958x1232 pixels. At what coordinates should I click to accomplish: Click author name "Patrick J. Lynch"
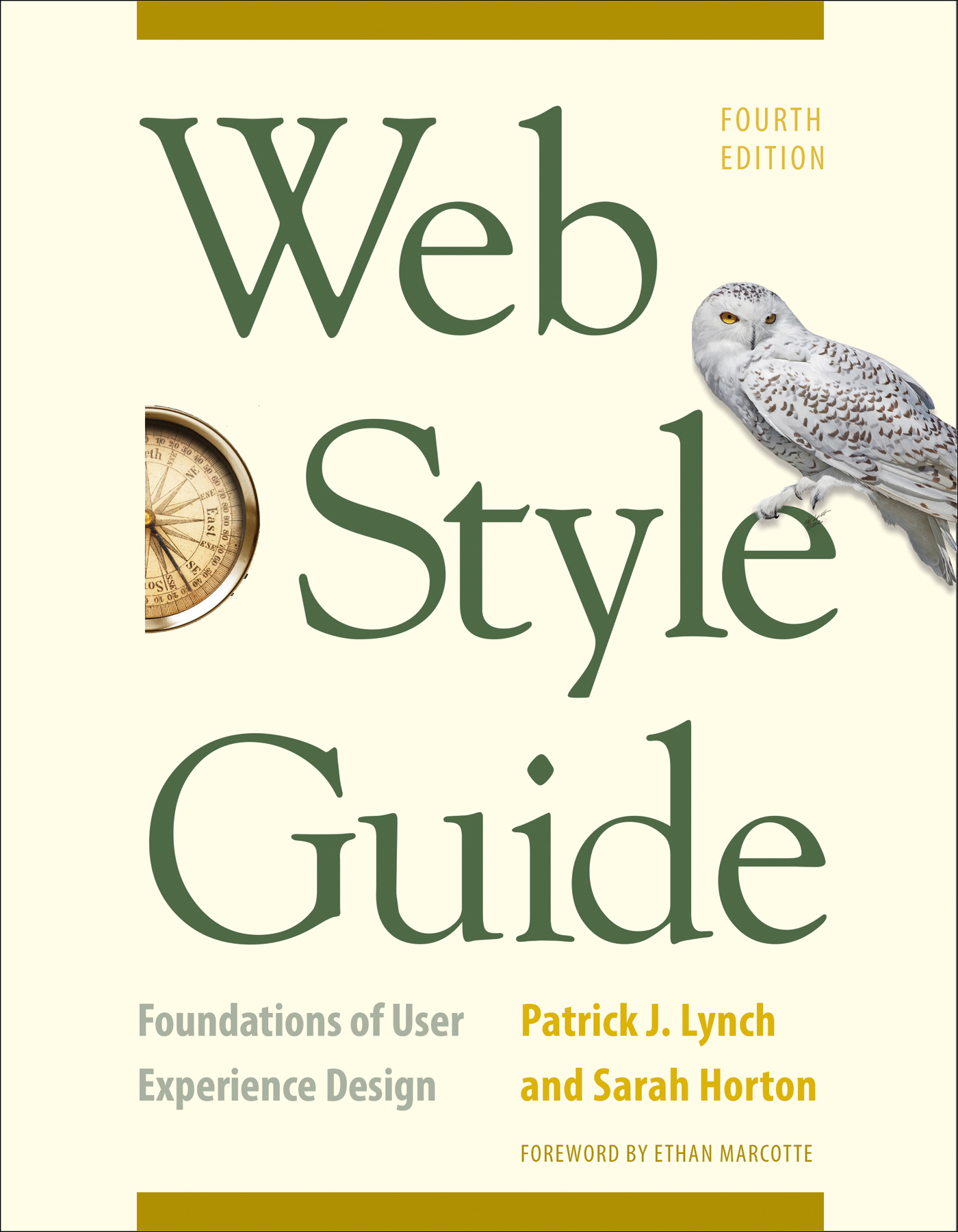click(648, 1023)
